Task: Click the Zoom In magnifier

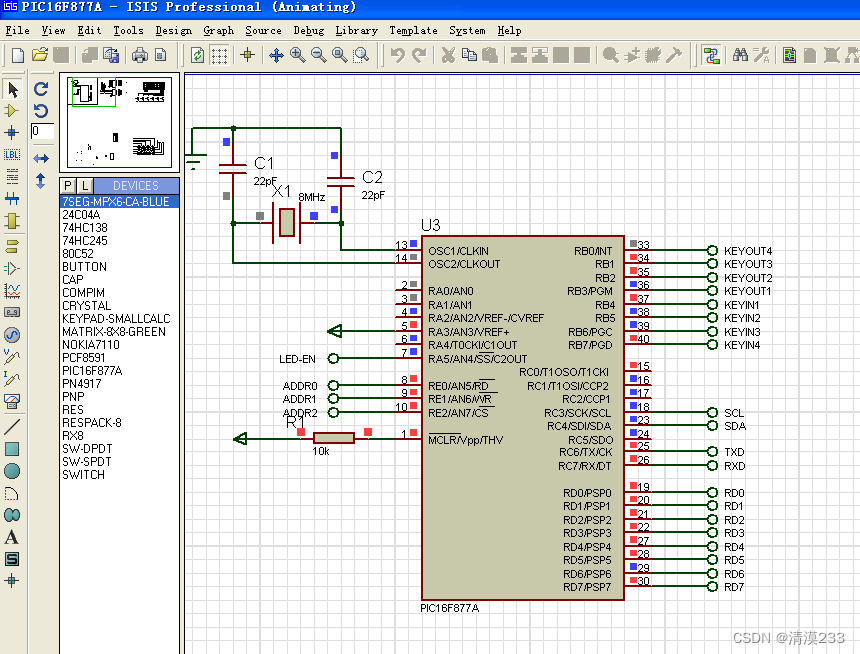Action: point(298,55)
